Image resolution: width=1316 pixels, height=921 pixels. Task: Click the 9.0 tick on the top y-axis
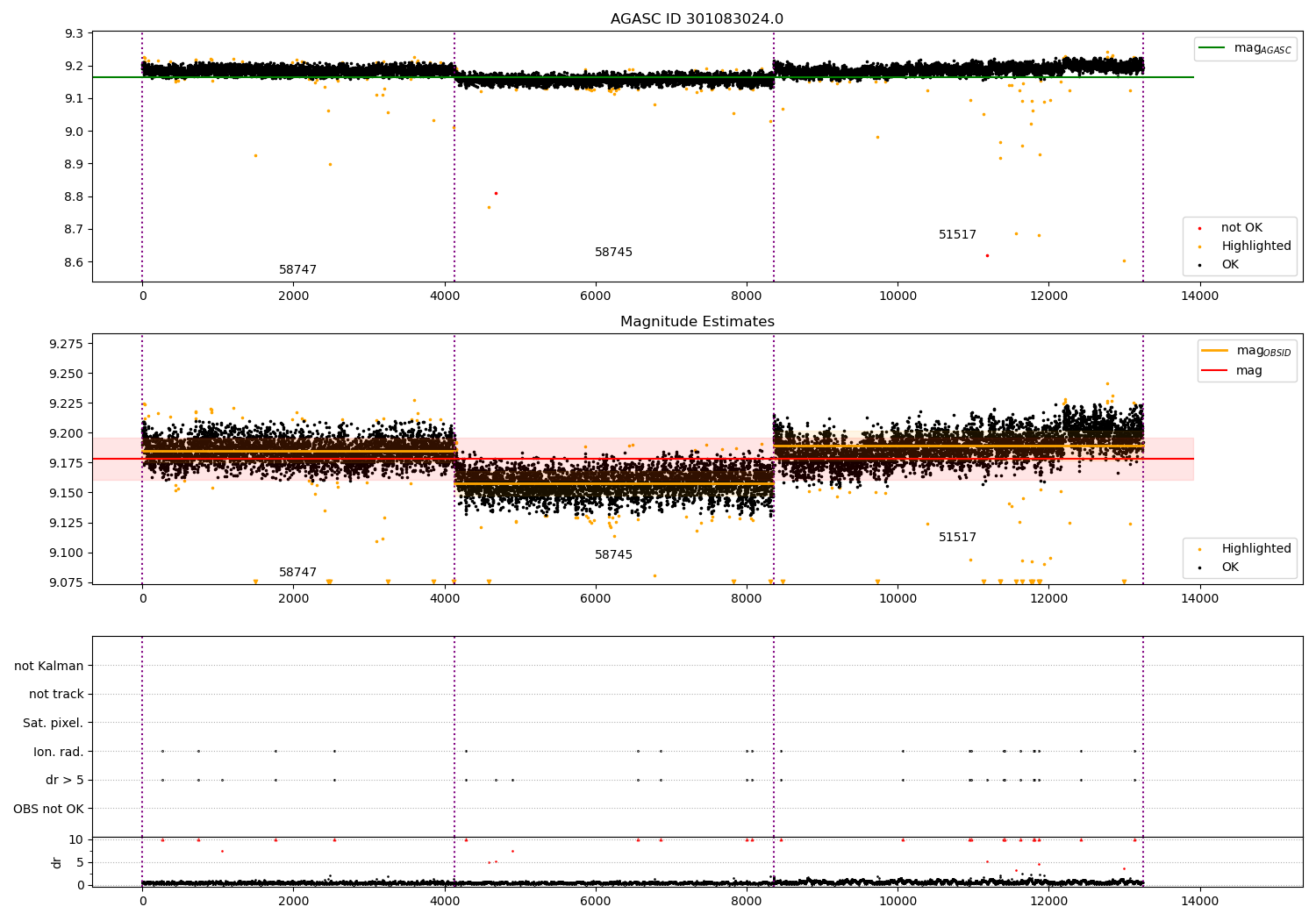[x=74, y=132]
